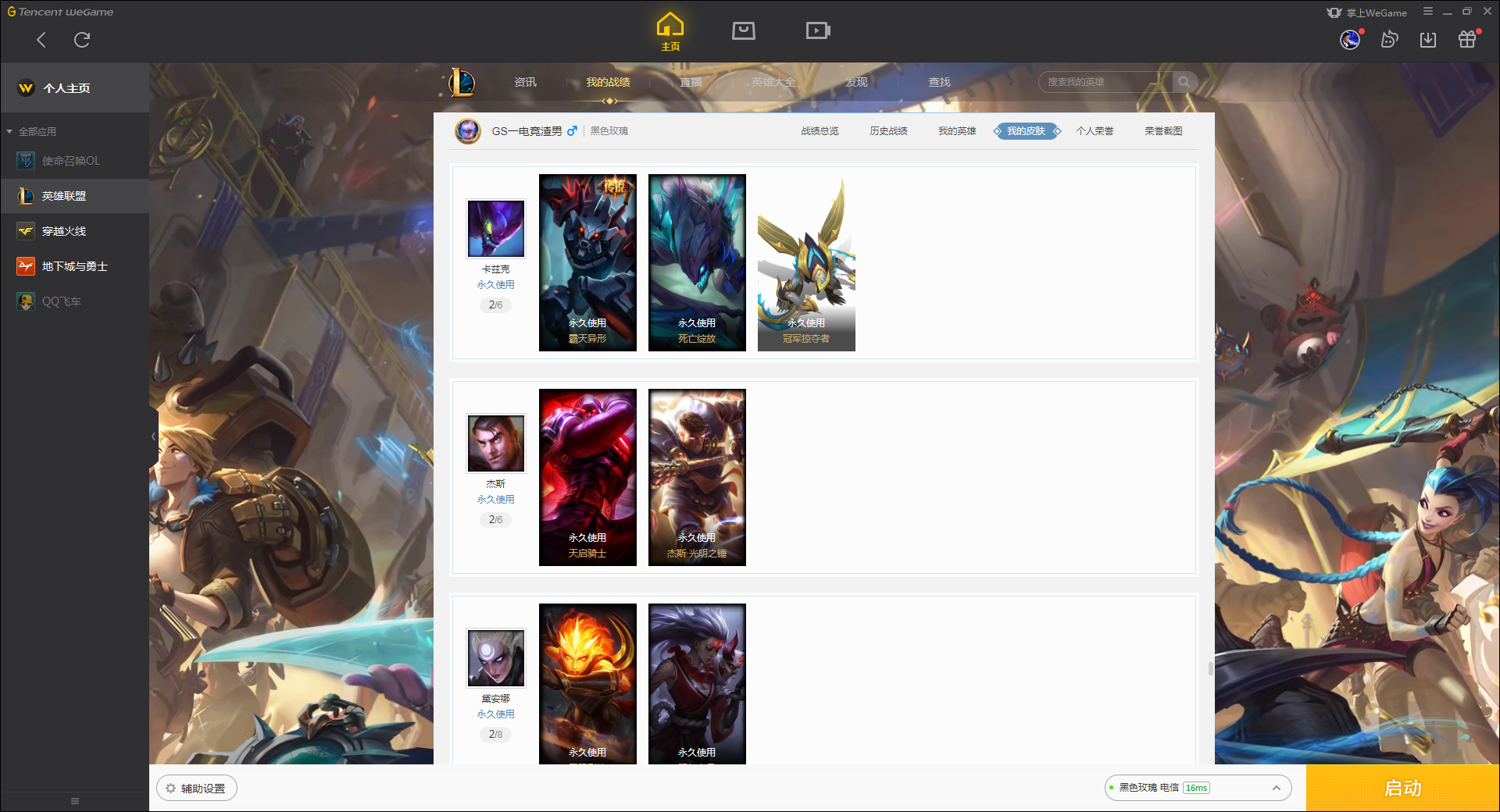The height and width of the screenshot is (812, 1500).
Task: Open 掌上WeGame mobile link
Action: click(1367, 12)
